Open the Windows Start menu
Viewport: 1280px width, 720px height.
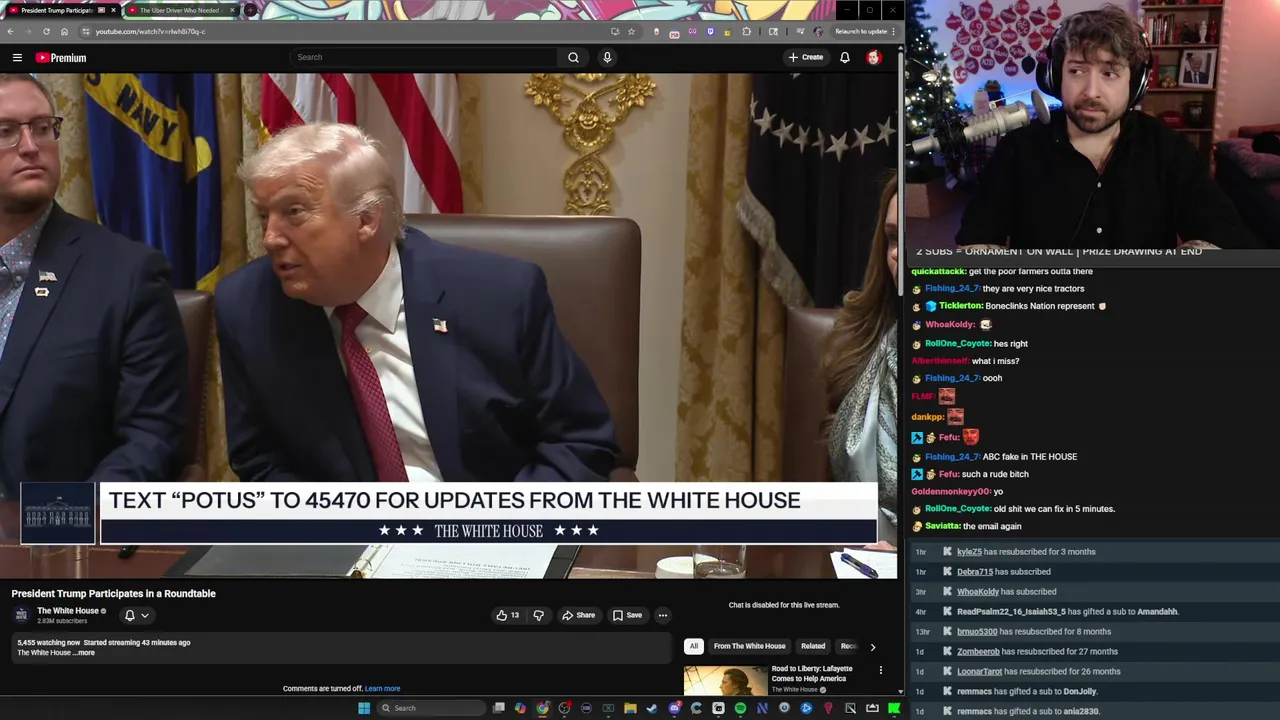(364, 708)
